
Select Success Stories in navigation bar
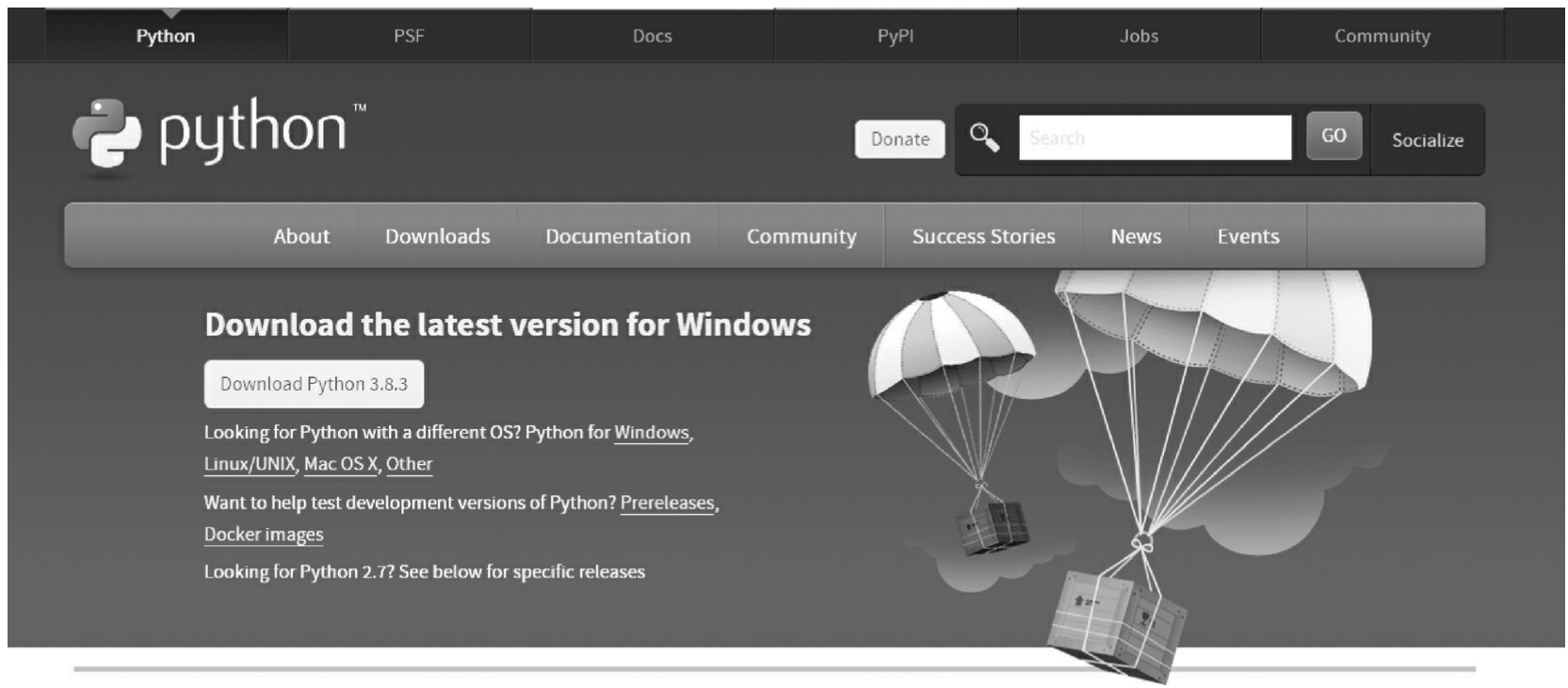[983, 236]
